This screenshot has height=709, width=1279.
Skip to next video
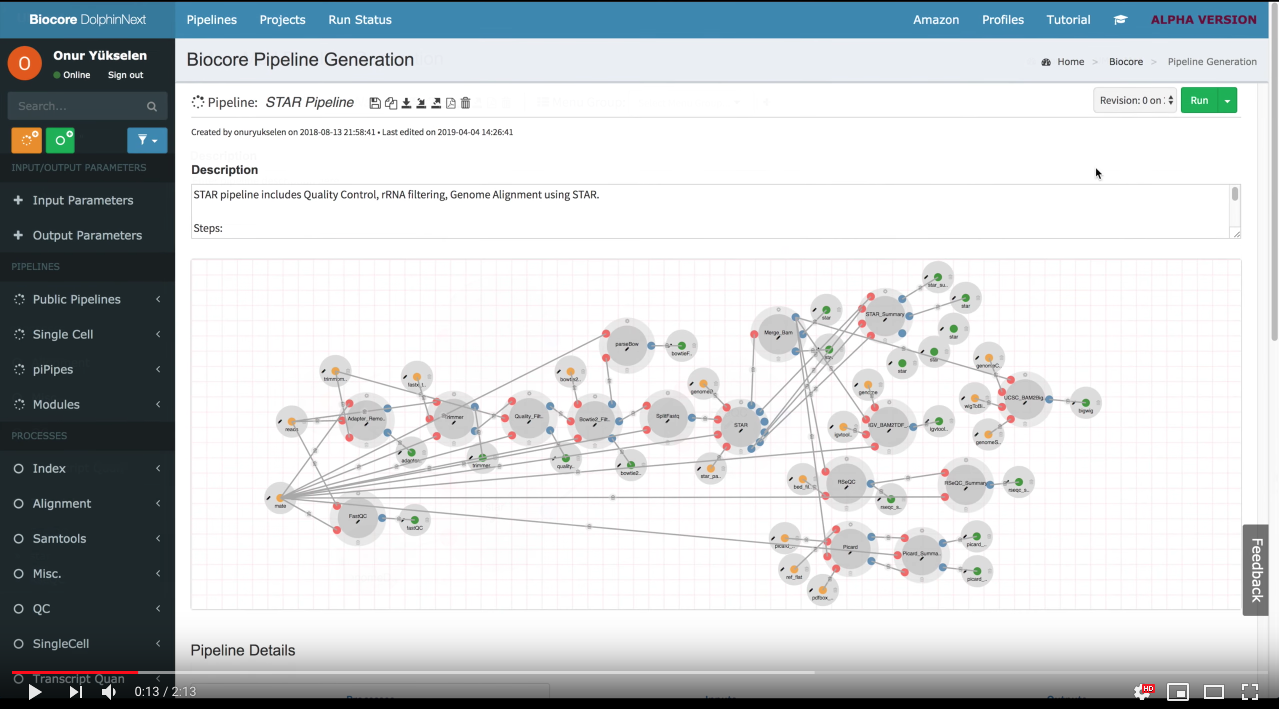pyautogui.click(x=75, y=691)
